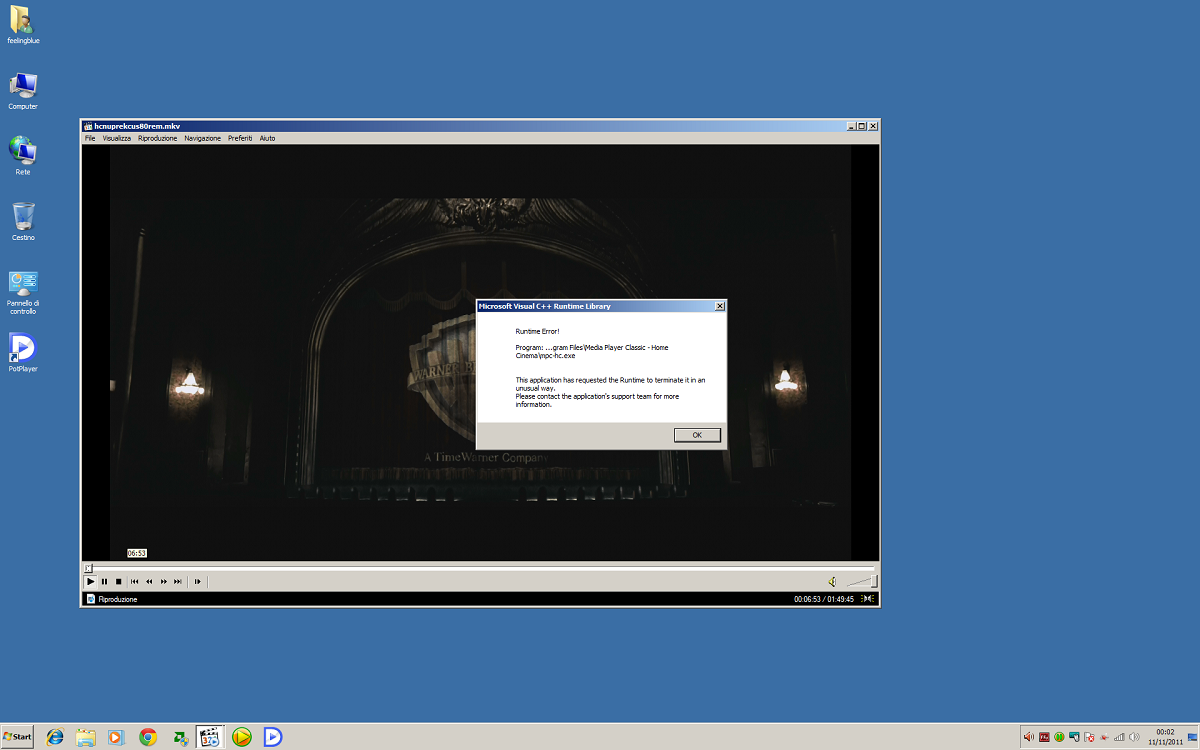Click the frame step icon

(198, 581)
